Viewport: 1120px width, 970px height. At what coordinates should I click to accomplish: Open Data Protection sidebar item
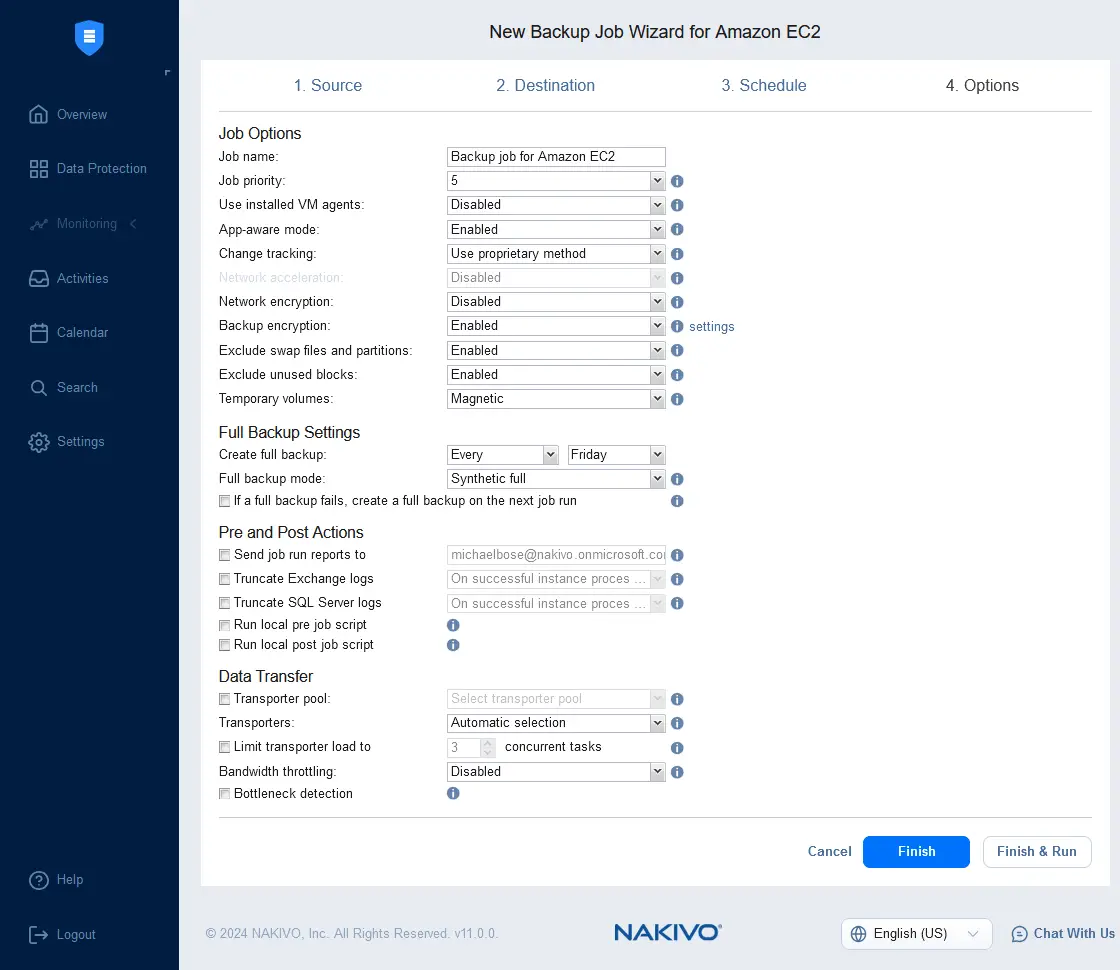(x=89, y=169)
